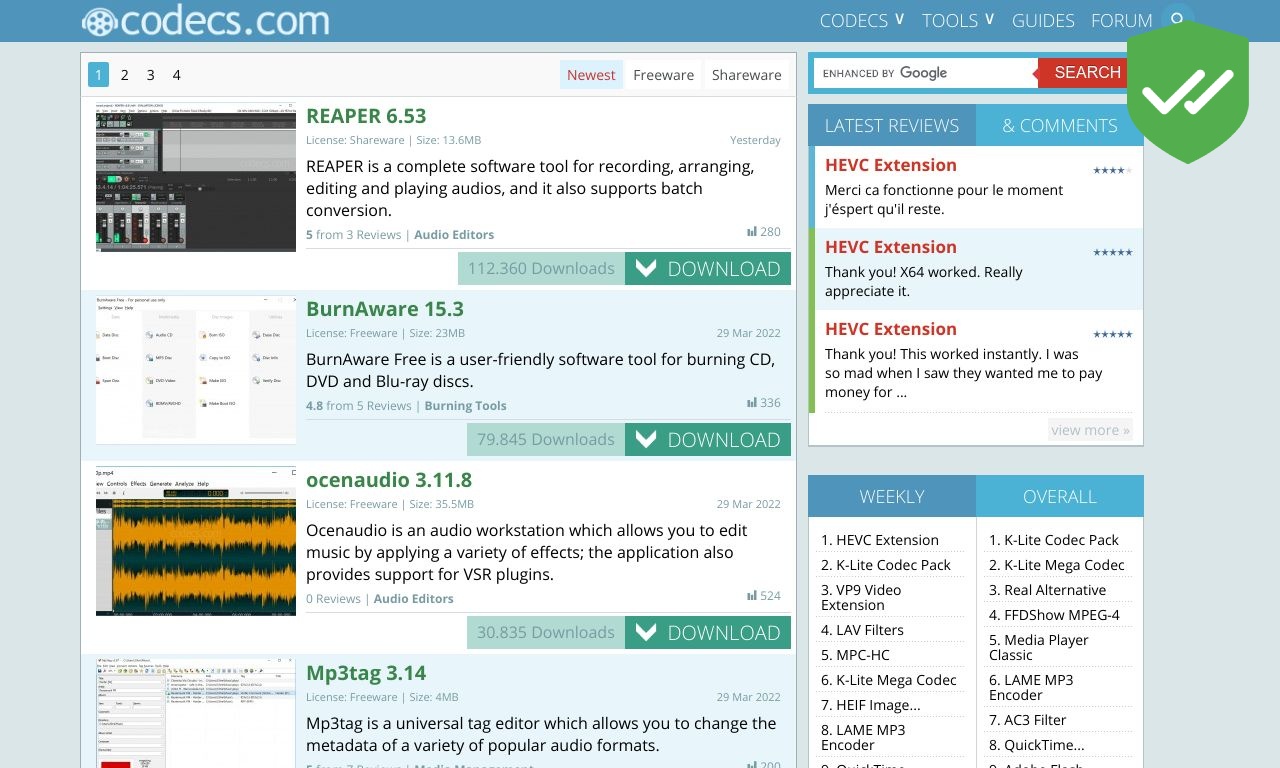Open '6. LAME MP3 Encoder' in overall list
1280x768 pixels.
point(1031,688)
